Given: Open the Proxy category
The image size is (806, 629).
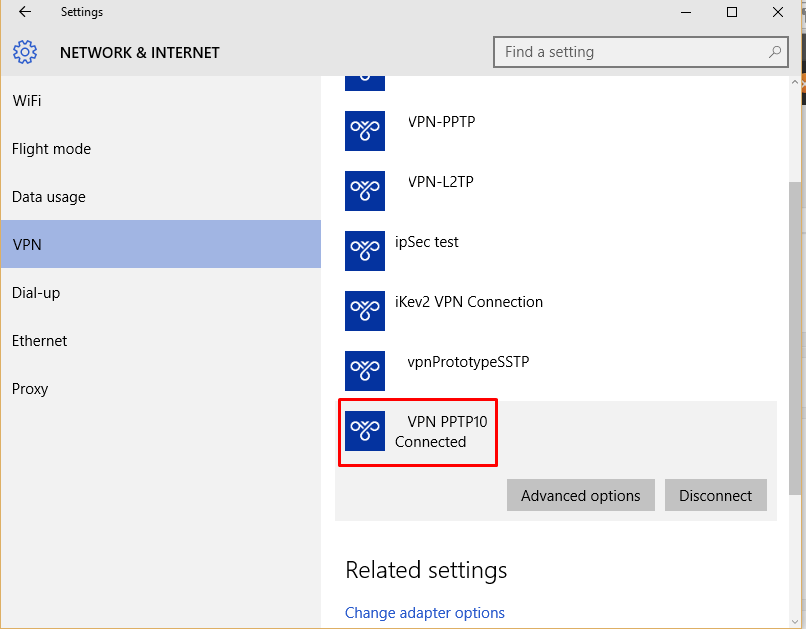Looking at the screenshot, I should tap(160, 388).
